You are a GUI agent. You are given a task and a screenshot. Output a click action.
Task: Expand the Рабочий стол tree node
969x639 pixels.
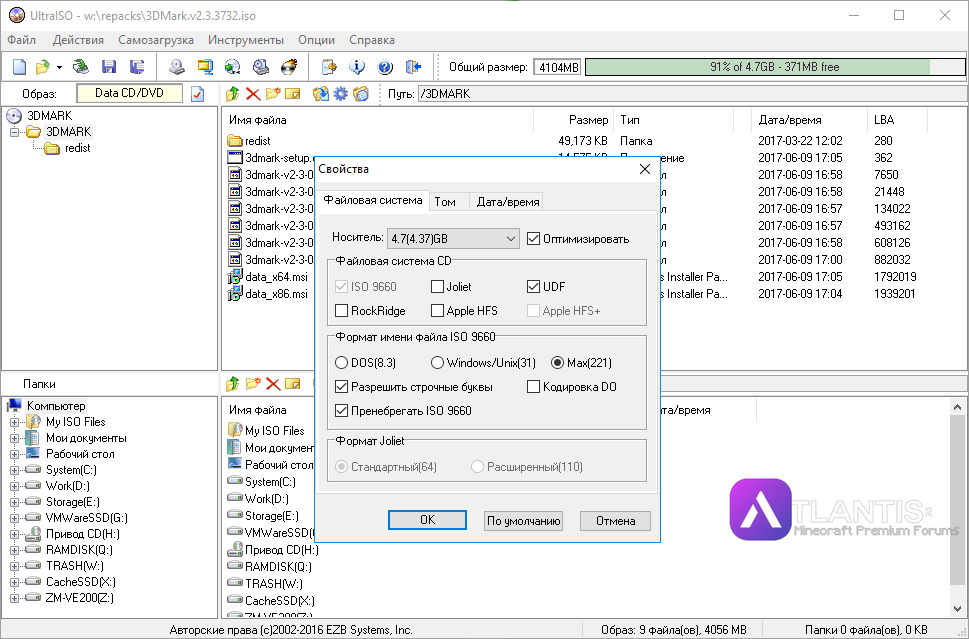click(14, 454)
